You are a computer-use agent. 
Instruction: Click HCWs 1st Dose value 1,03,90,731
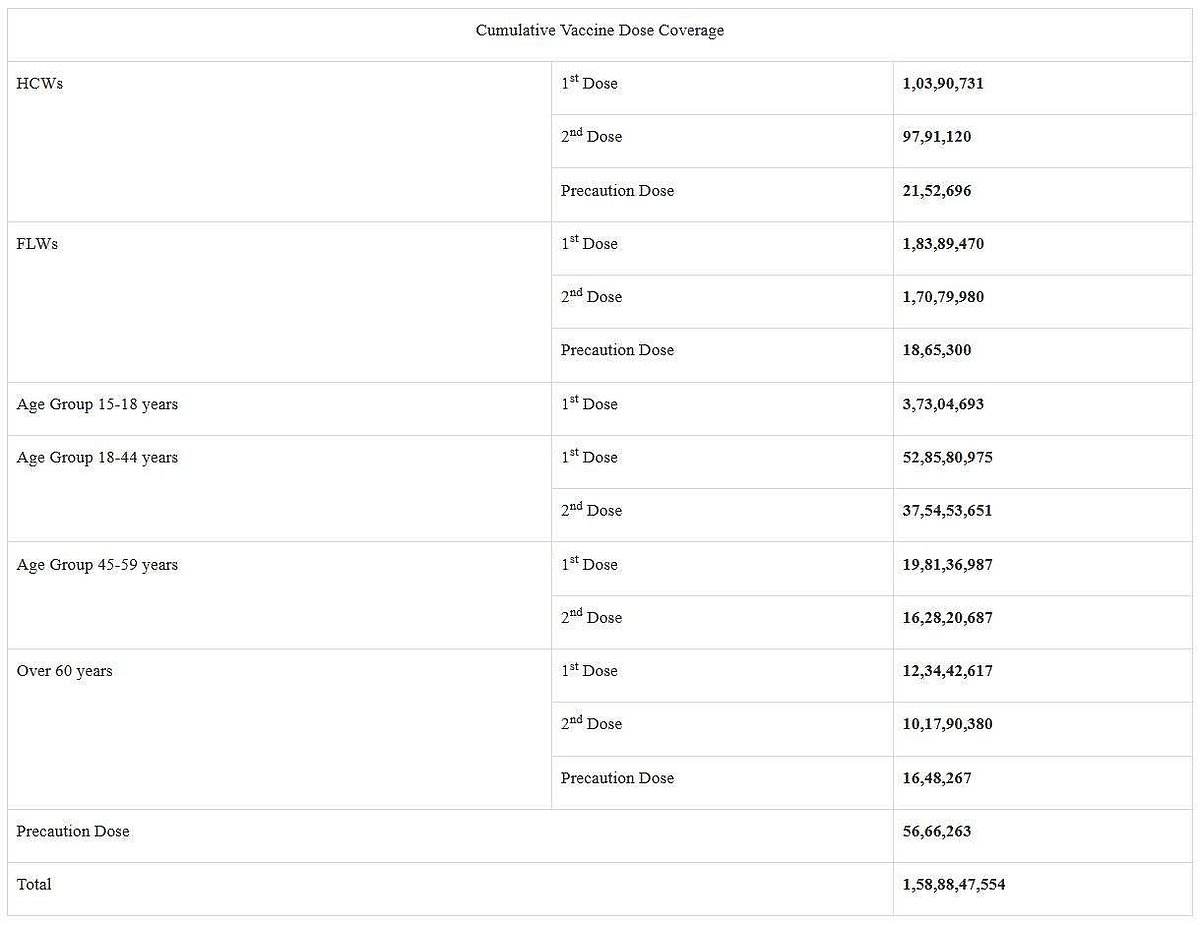942,84
